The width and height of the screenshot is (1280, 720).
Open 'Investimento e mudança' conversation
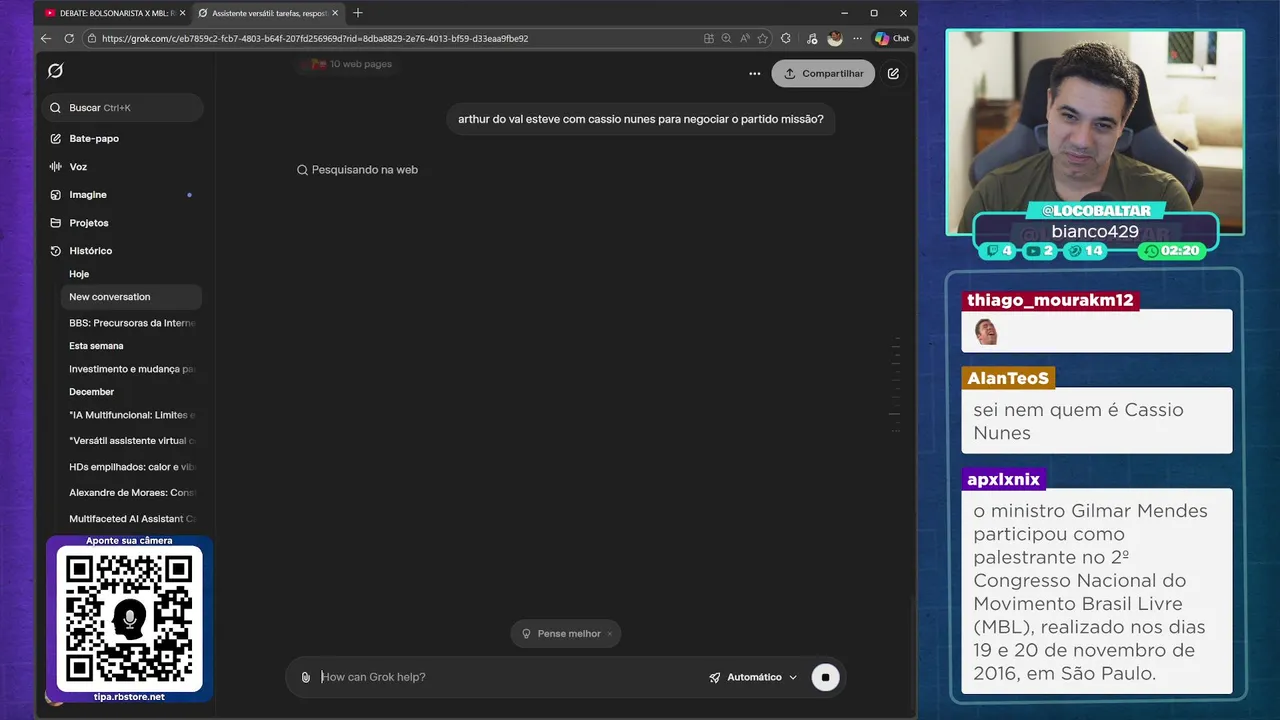131,369
